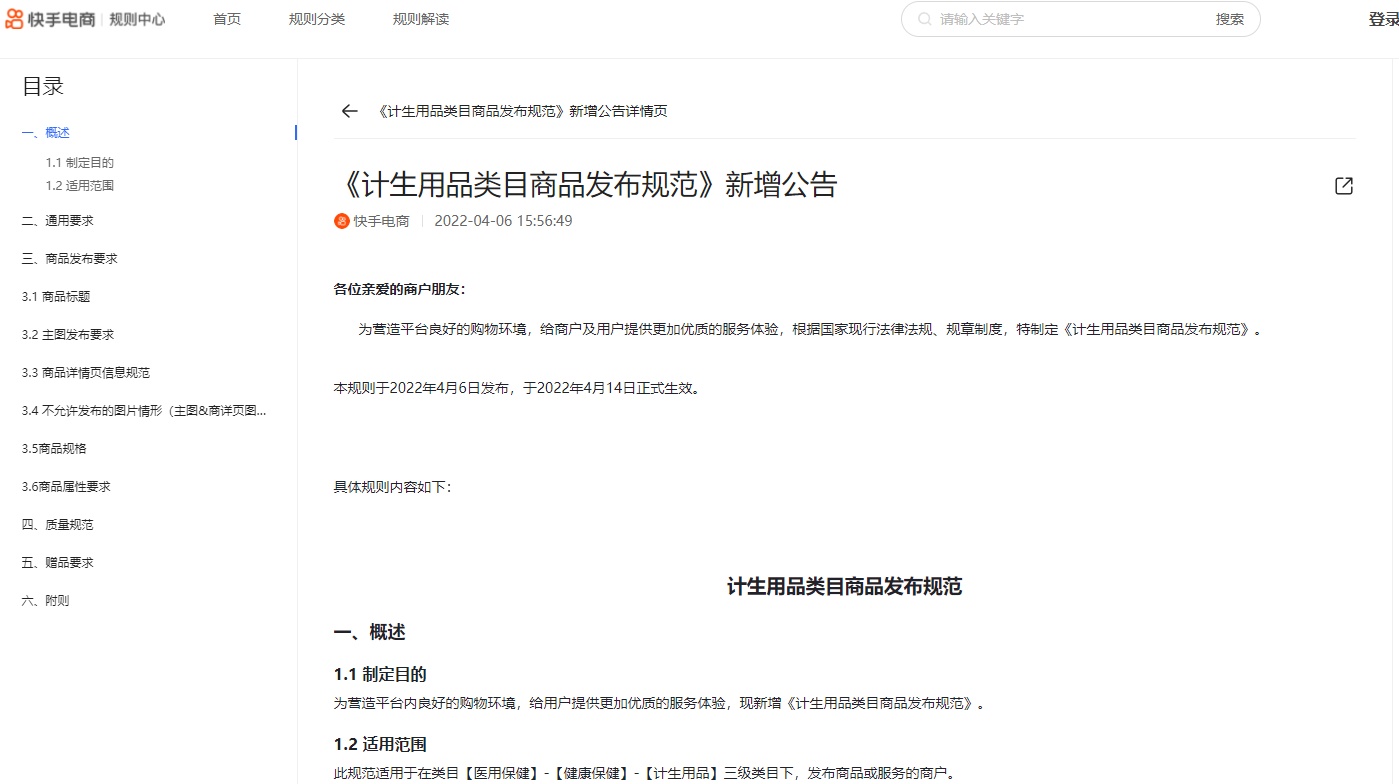
Task: Click the greeting 各位亲爱的商户朋友
Action: [399, 289]
